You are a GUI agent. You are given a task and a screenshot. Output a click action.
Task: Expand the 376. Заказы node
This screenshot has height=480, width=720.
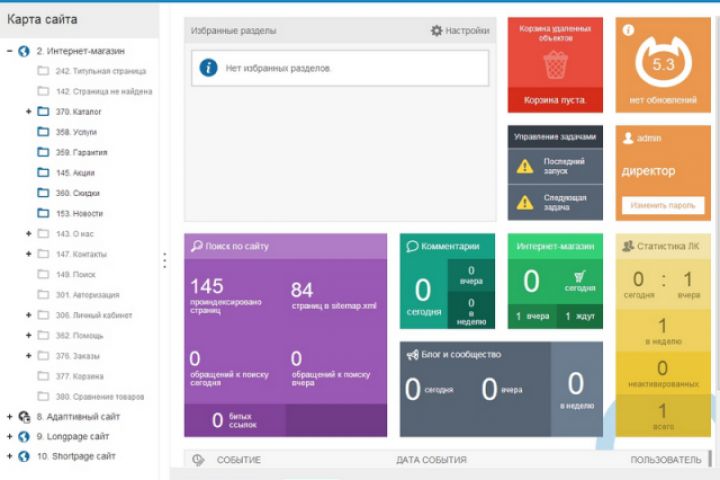(28, 356)
